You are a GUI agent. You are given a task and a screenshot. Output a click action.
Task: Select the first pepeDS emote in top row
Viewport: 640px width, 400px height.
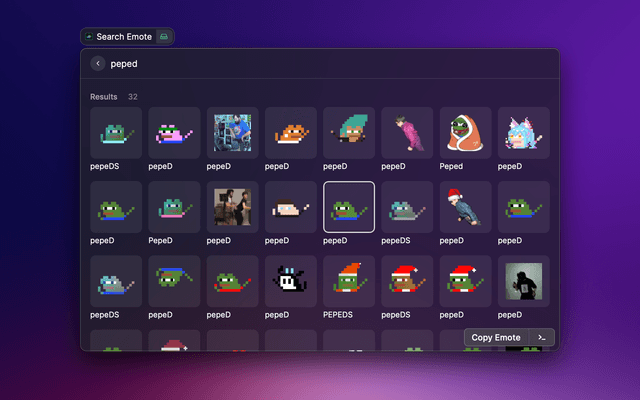click(116, 133)
